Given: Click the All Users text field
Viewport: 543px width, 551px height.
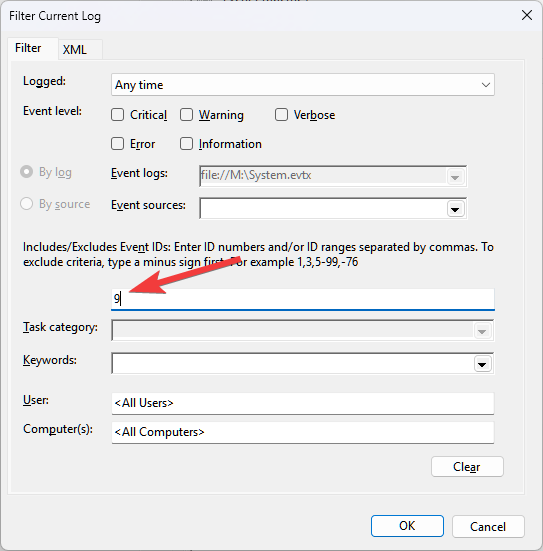Looking at the screenshot, I should coord(303,403).
